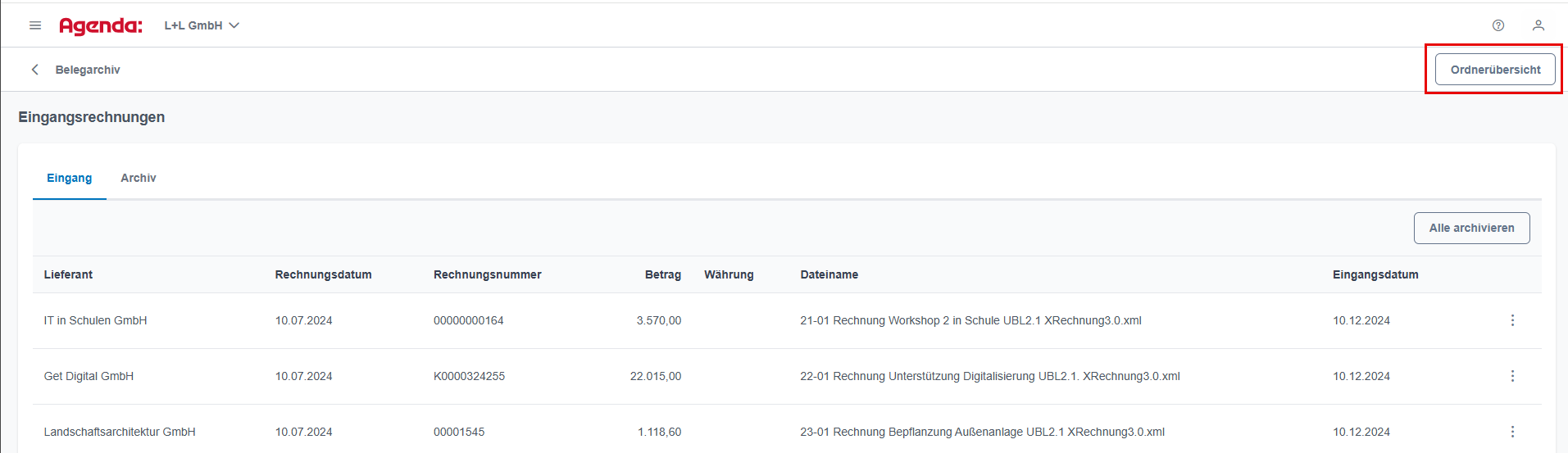Expand the L+L GmbH client dropdown
Screen dimensions: 1568x453
202,25
